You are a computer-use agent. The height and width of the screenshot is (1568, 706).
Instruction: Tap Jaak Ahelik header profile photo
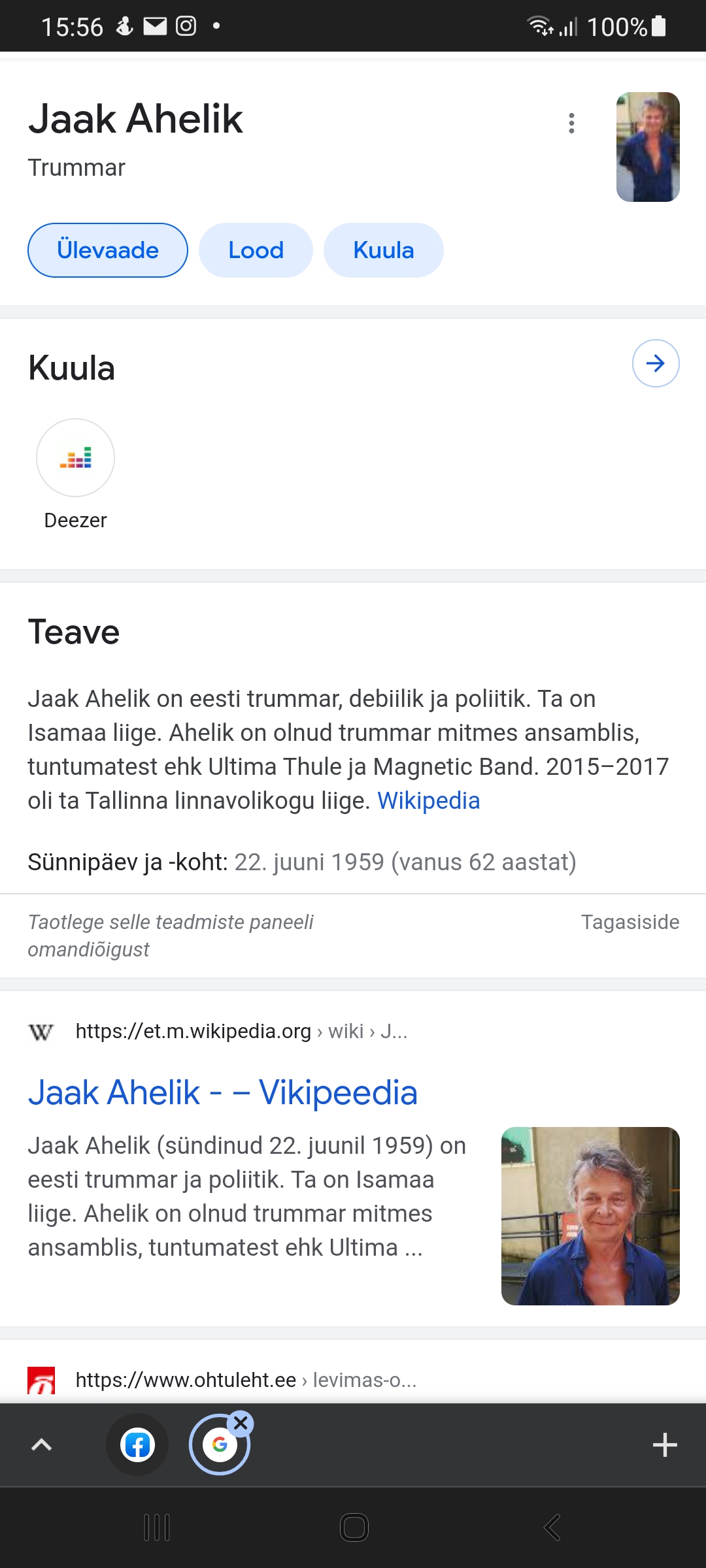(x=647, y=147)
